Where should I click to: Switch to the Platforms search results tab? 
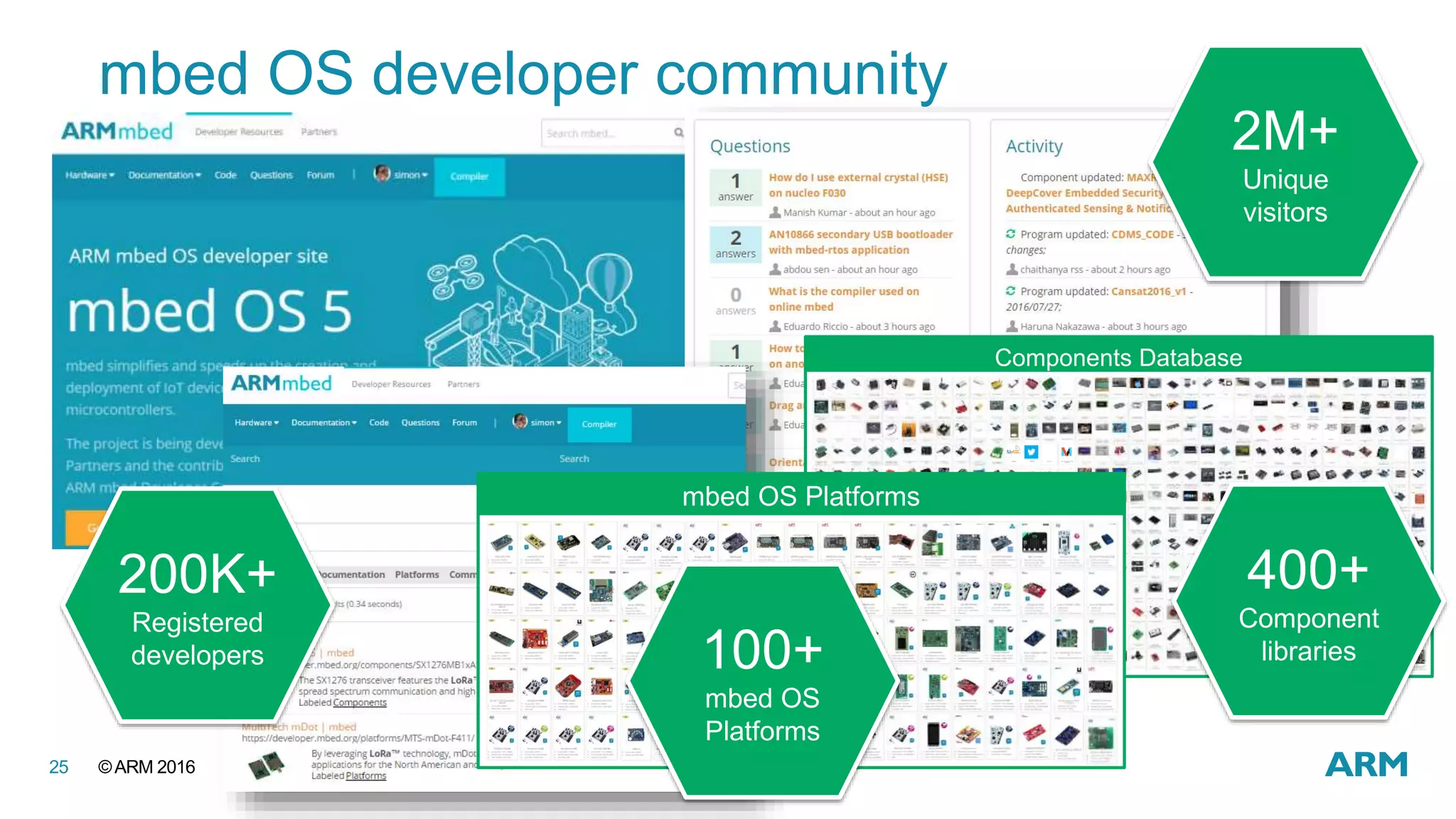click(x=417, y=574)
